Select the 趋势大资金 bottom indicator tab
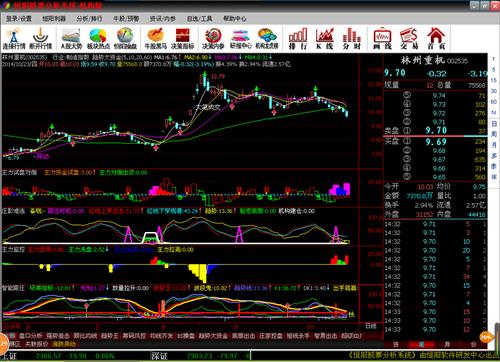The width and height of the screenshot is (500, 362). pyautogui.click(x=213, y=336)
